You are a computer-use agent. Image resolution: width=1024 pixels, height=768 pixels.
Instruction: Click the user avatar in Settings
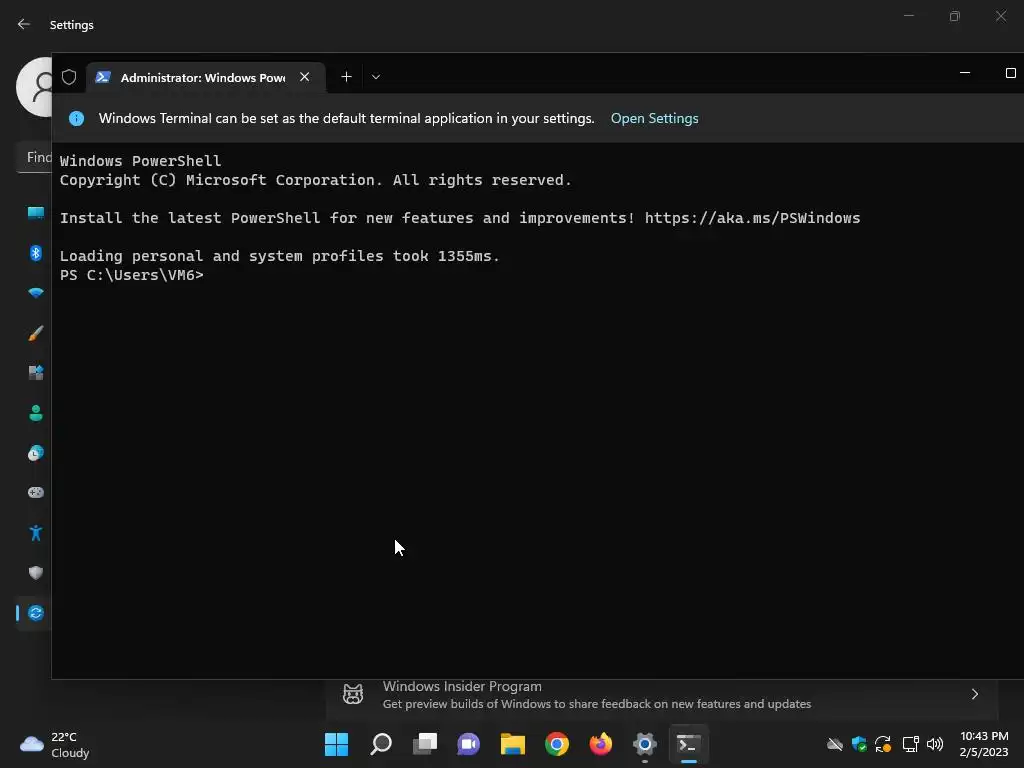pos(34,87)
